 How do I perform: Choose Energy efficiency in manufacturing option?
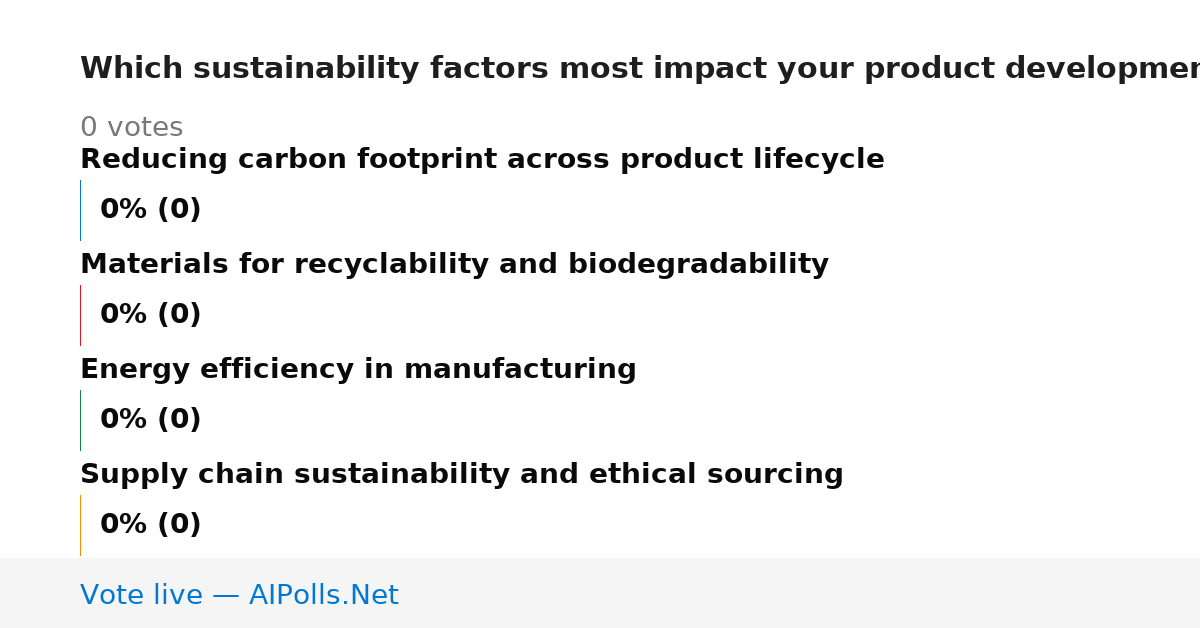tap(358, 370)
